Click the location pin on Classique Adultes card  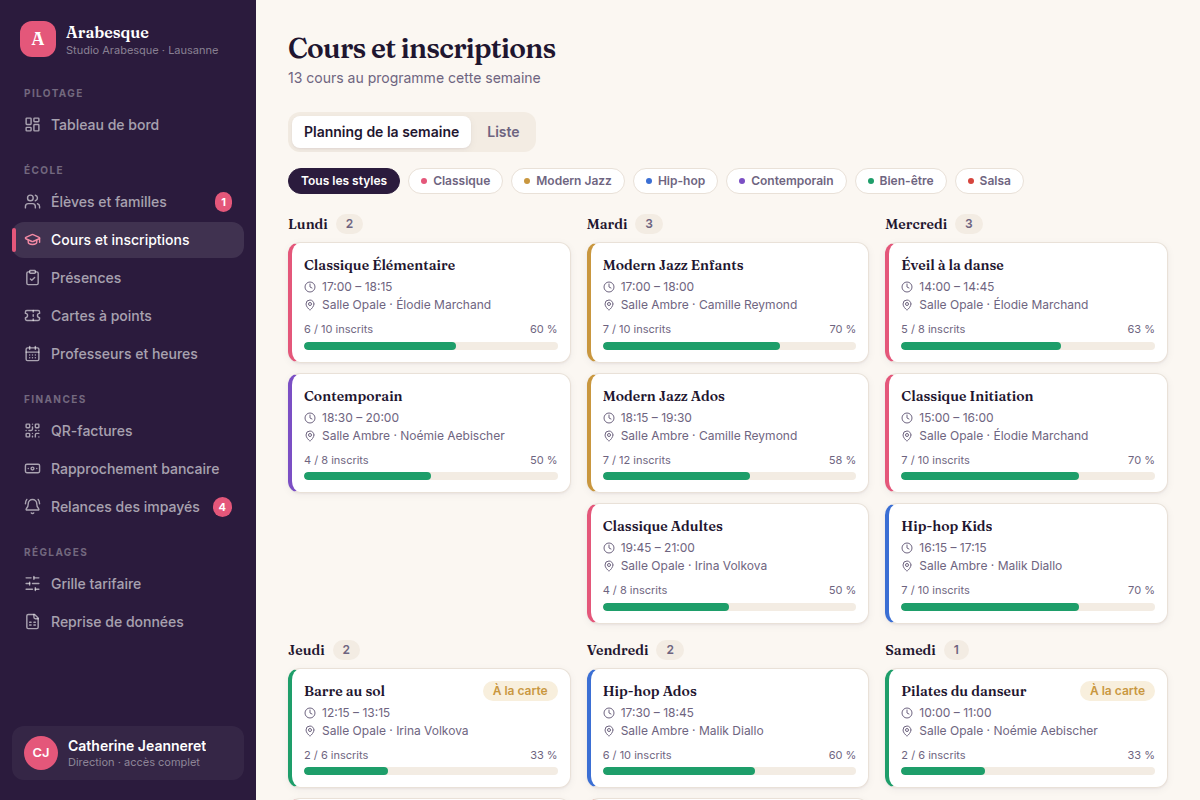tap(609, 566)
